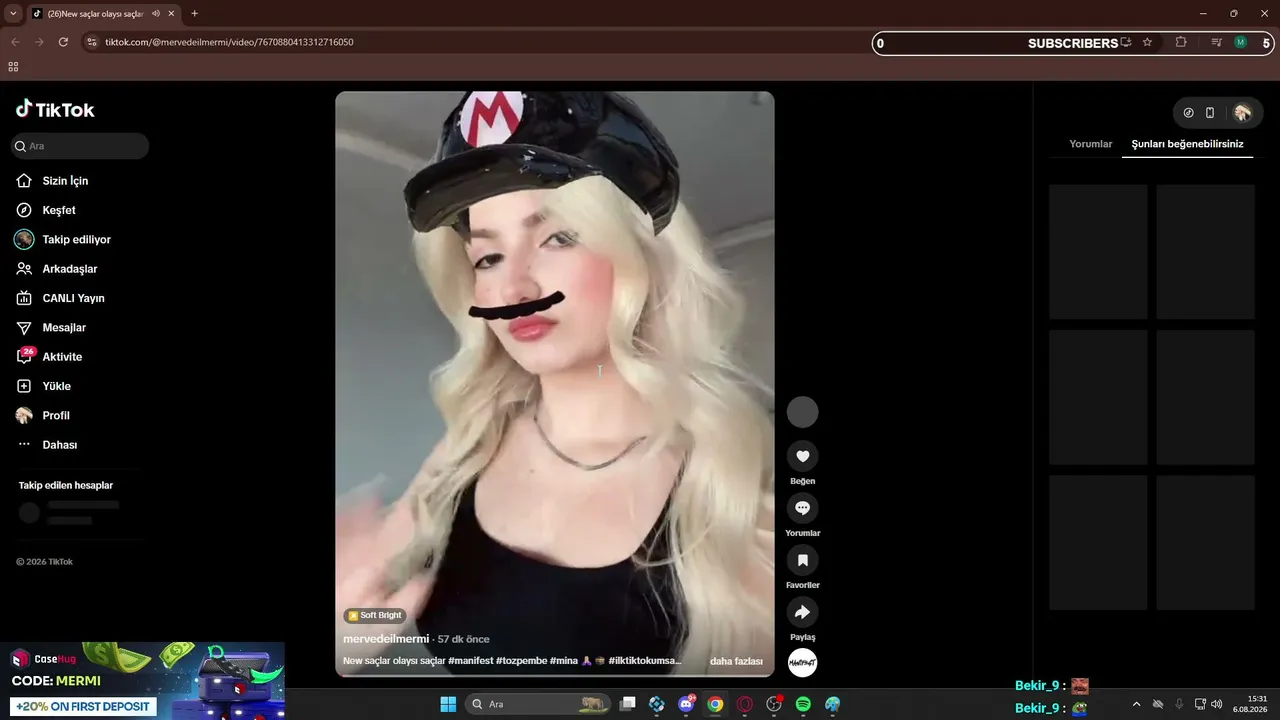The image size is (1280, 720).
Task: Show hidden system tray icons
Action: (x=1136, y=704)
